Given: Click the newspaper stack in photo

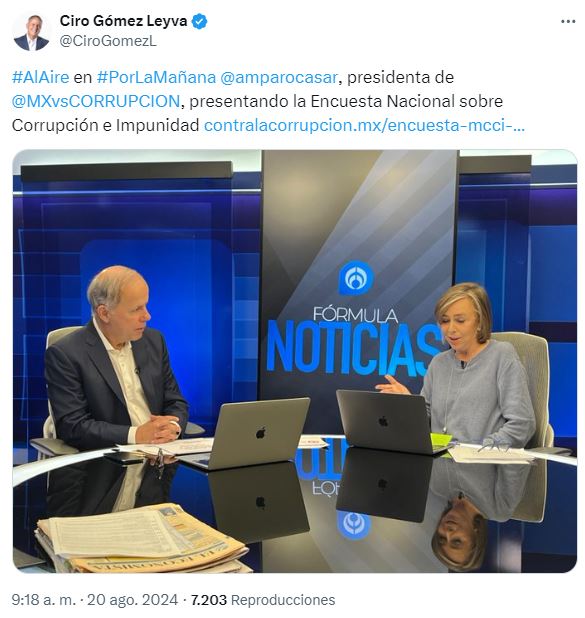Looking at the screenshot, I should click(x=141, y=539).
